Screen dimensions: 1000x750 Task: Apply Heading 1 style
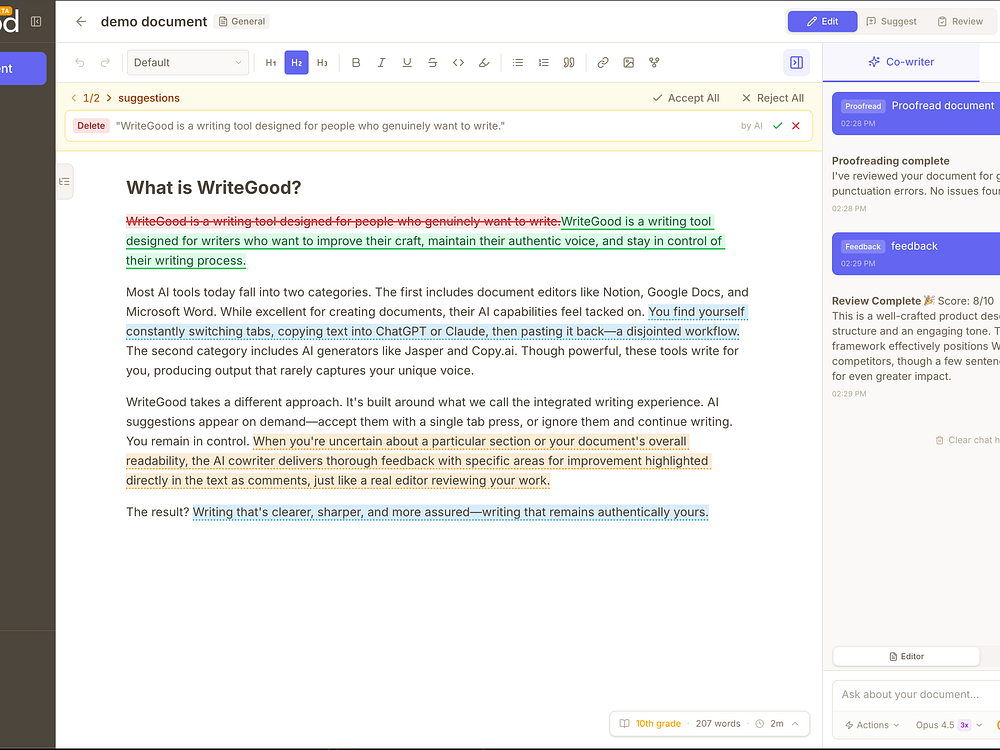(x=271, y=62)
